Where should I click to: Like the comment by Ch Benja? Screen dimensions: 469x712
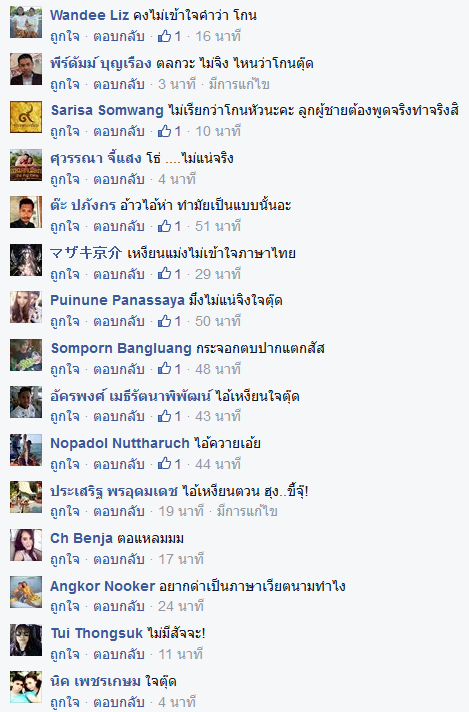click(x=65, y=559)
